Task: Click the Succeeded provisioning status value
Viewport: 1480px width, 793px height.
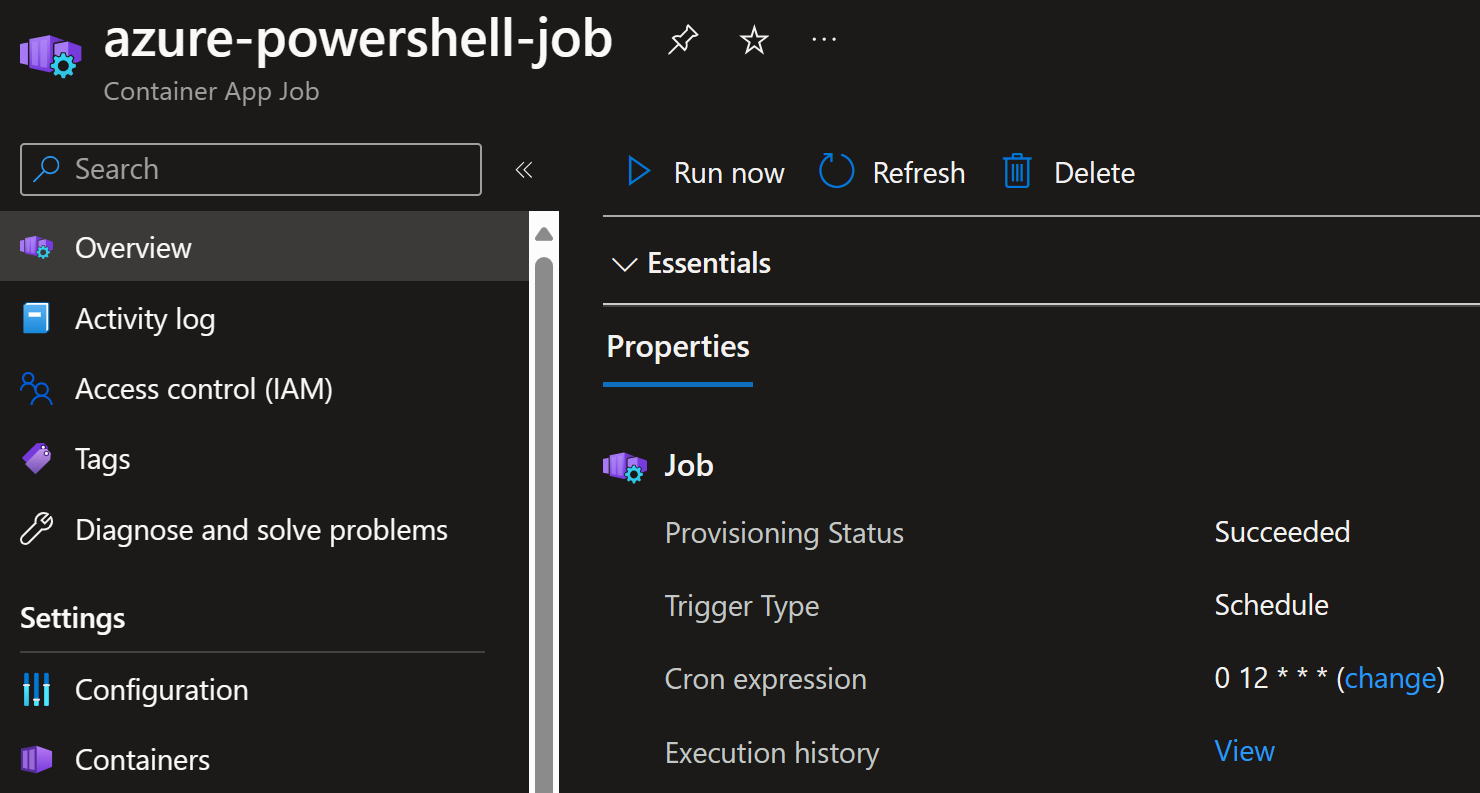Action: coord(1282,532)
